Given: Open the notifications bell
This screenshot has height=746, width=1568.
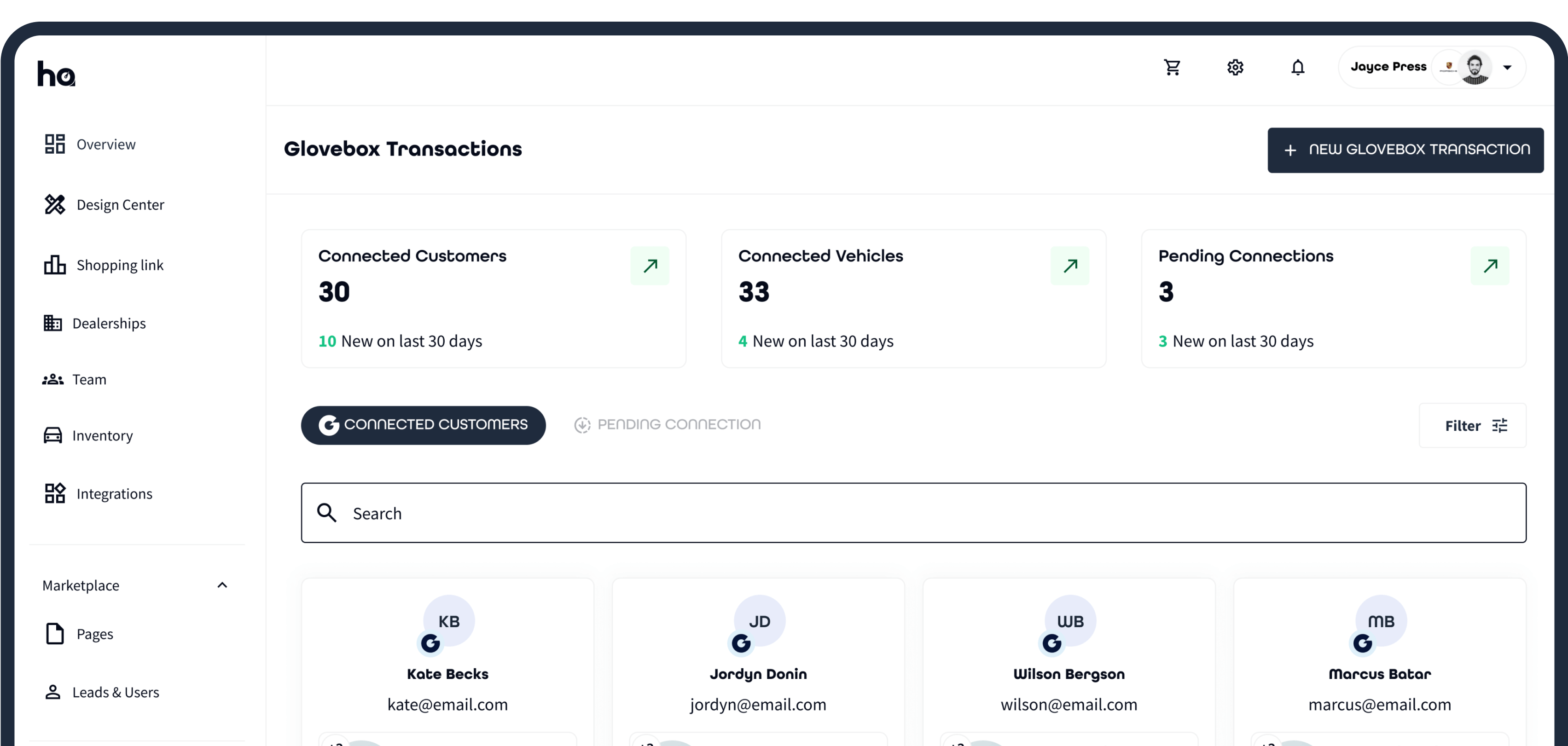Looking at the screenshot, I should click(x=1298, y=67).
